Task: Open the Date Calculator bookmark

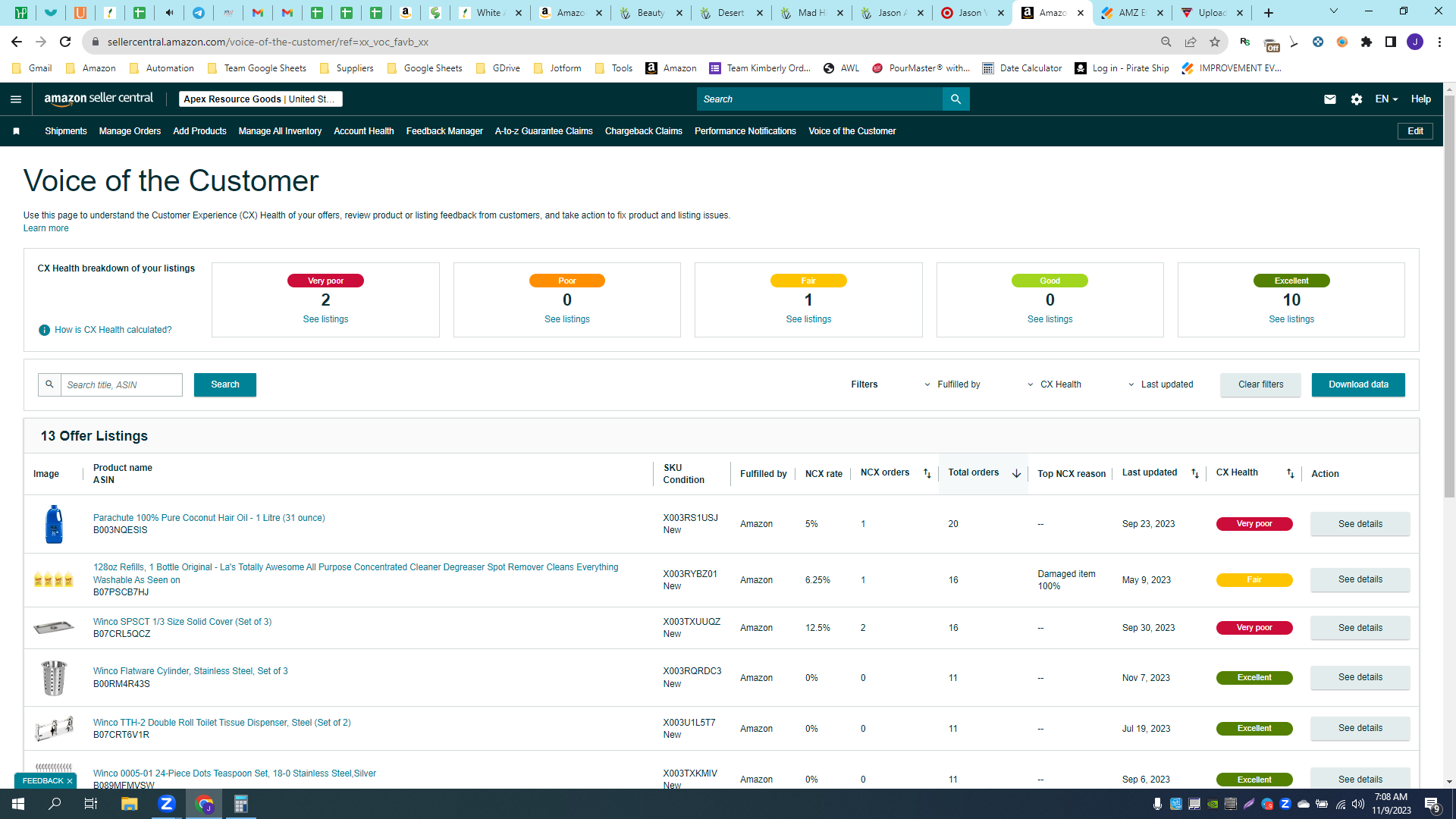Action: tap(1022, 68)
